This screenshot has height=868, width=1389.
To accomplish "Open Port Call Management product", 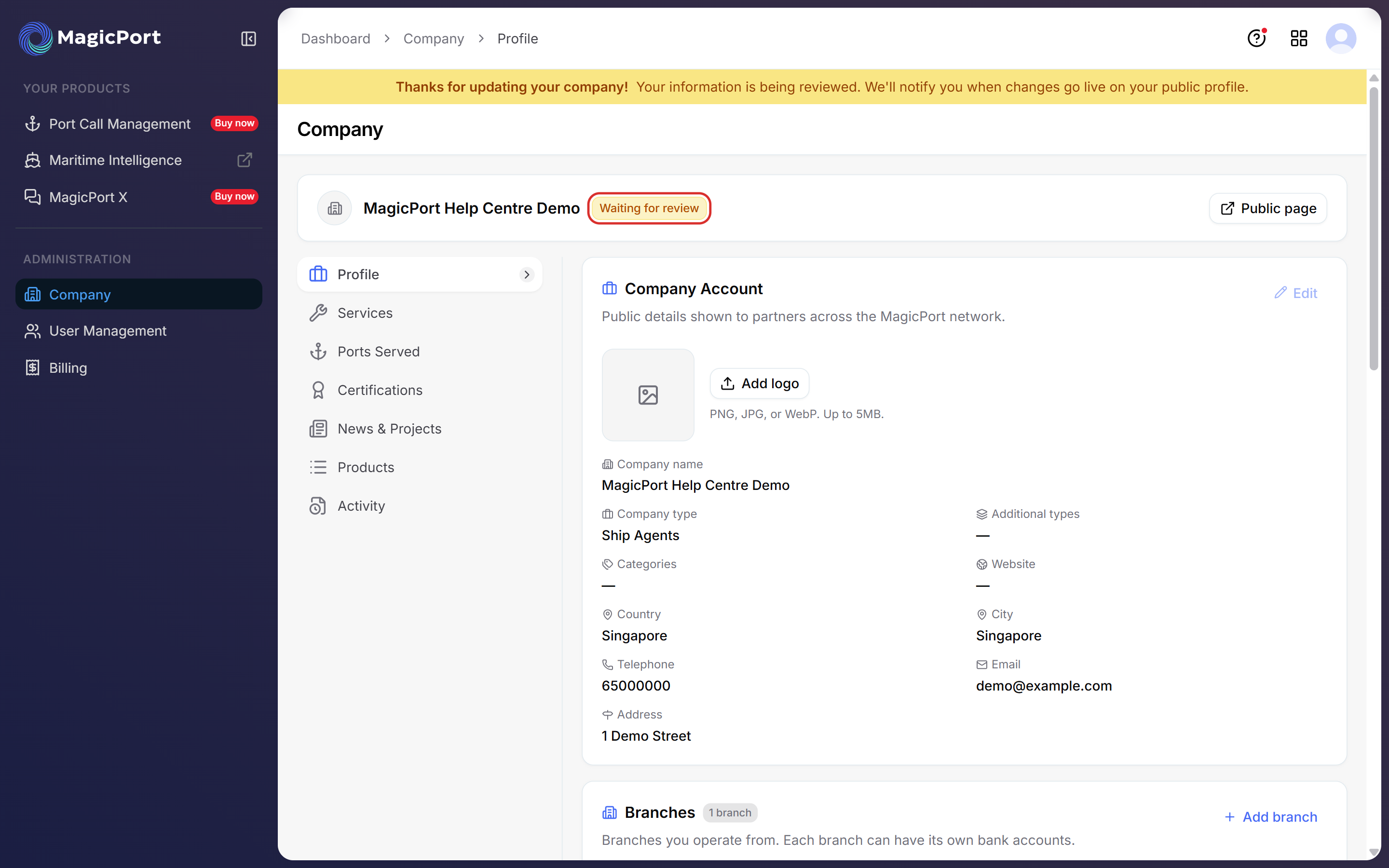I will tap(120, 123).
